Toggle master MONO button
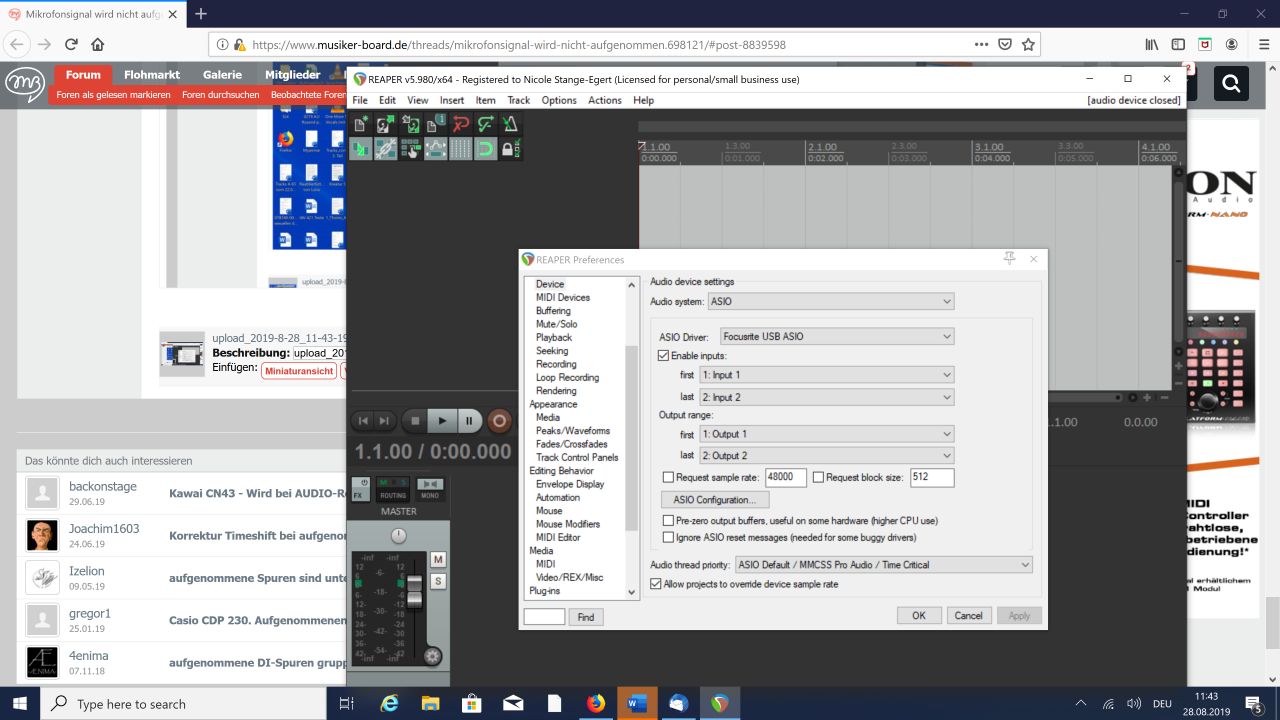Viewport: 1280px width, 720px height. click(430, 490)
